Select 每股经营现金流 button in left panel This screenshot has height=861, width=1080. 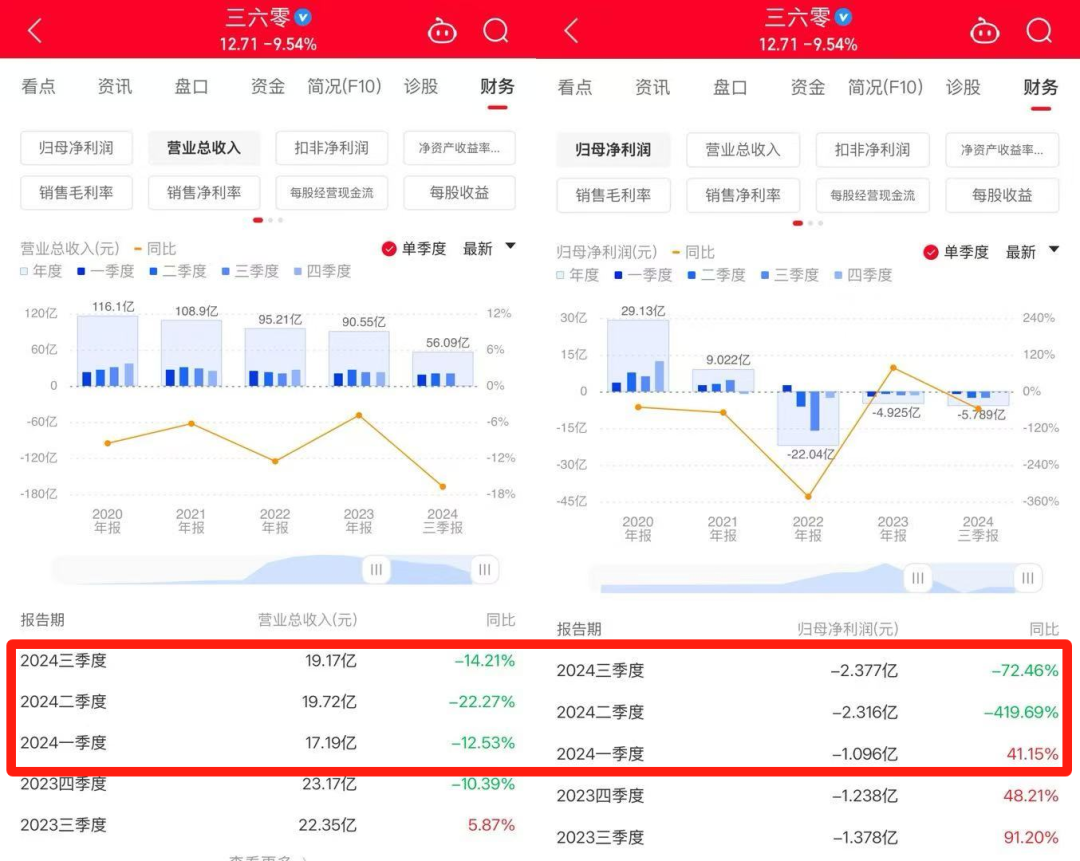(332, 193)
